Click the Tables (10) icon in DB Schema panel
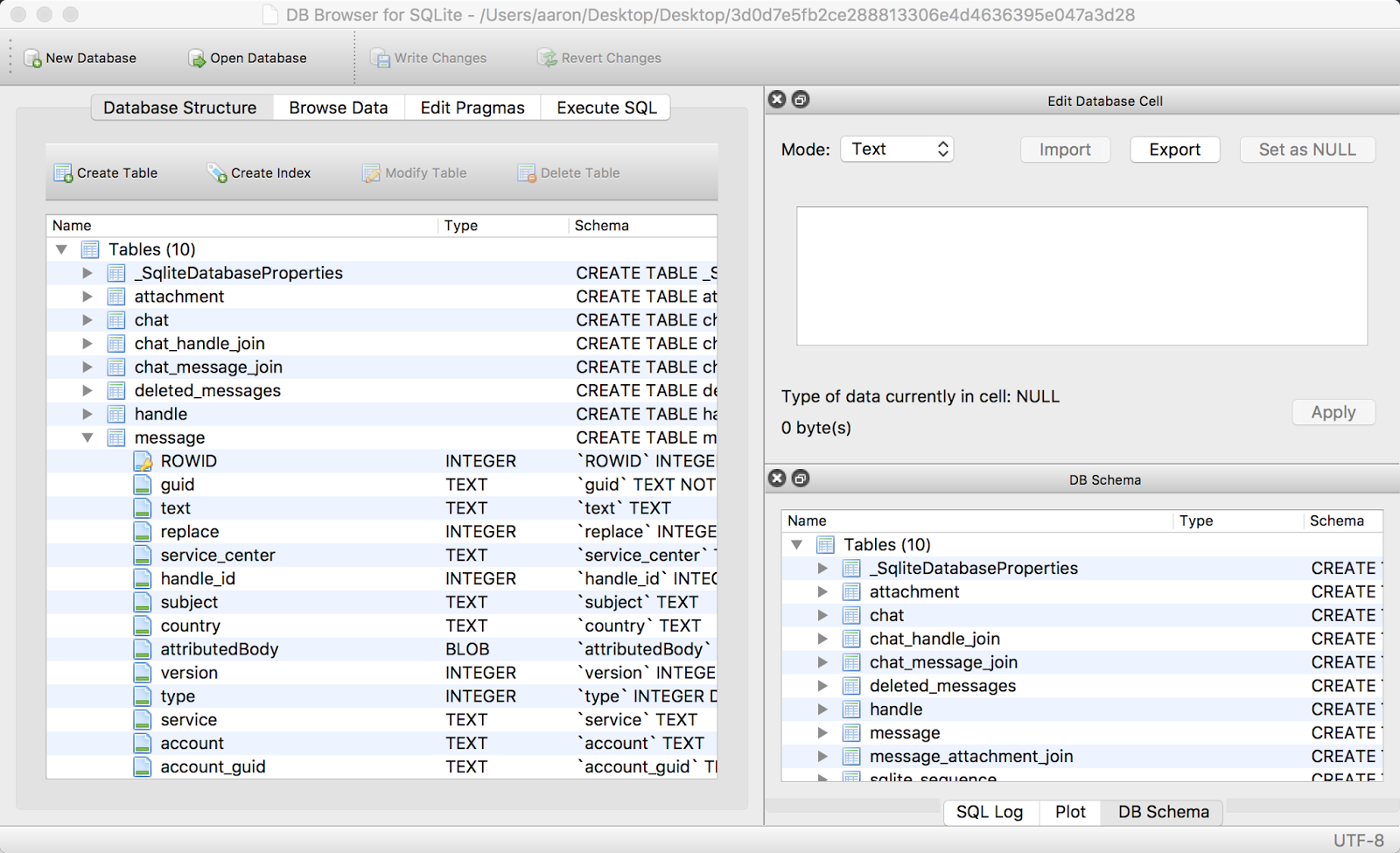The image size is (1400, 853). (x=825, y=545)
